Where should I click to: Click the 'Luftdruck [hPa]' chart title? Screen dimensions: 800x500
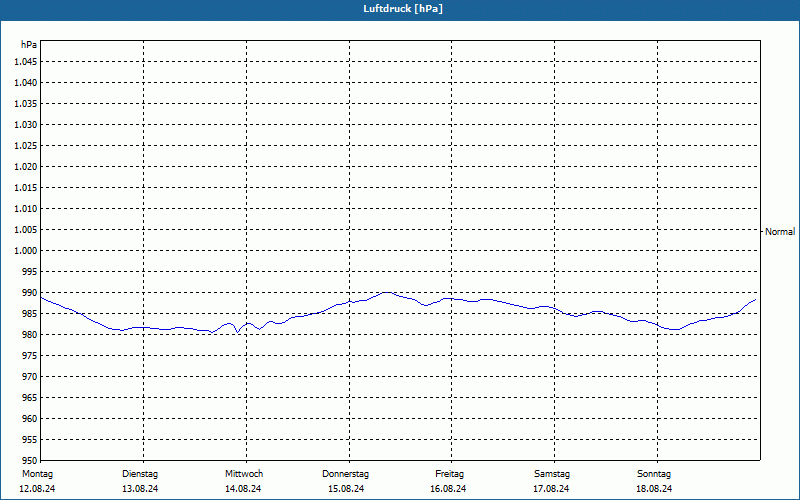coord(403,9)
